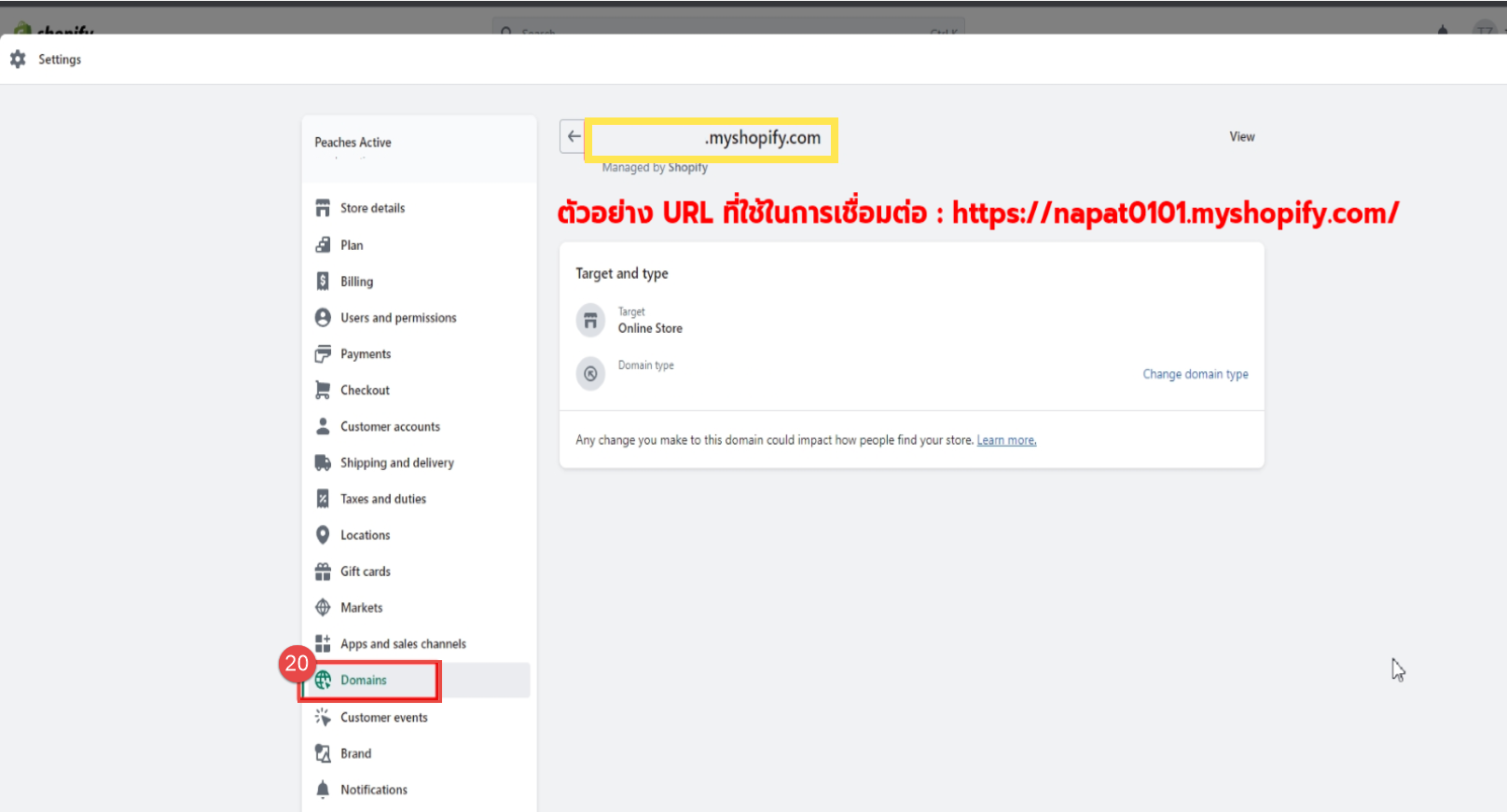Image resolution: width=1507 pixels, height=812 pixels.
Task: Click the Domain type circle icon
Action: pyautogui.click(x=590, y=374)
